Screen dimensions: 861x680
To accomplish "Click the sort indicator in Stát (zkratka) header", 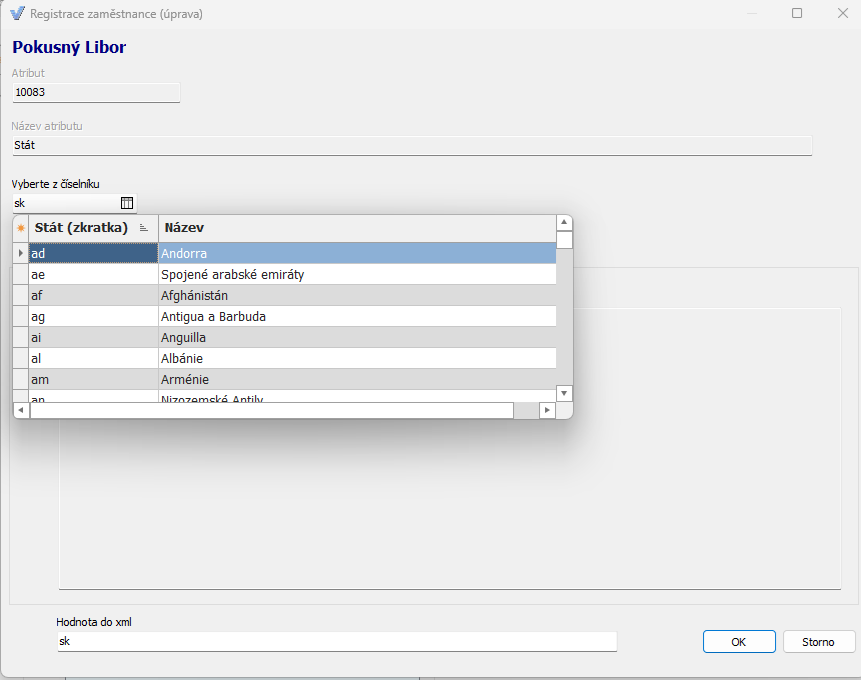I will tap(144, 228).
